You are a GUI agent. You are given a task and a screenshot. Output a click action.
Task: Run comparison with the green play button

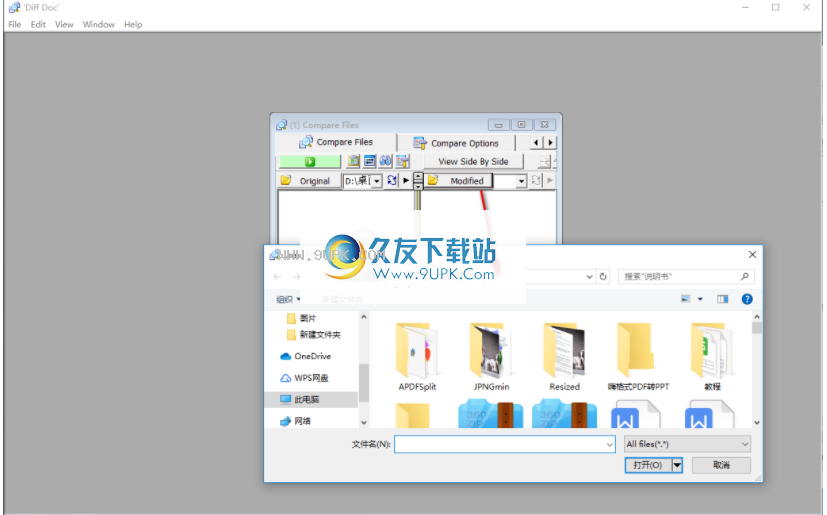(x=310, y=161)
